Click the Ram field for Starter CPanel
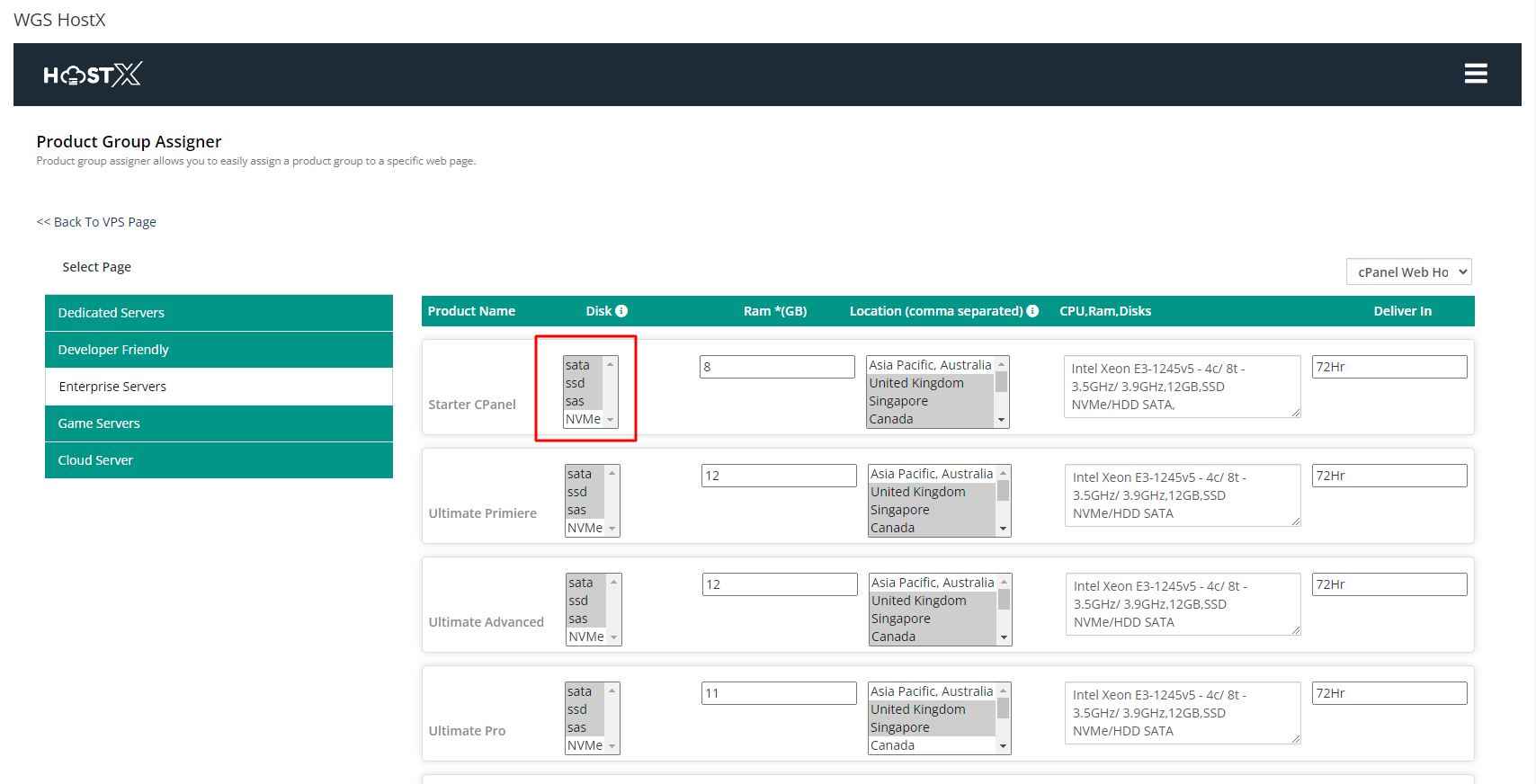Screen dimensions: 1536x784 tap(777, 367)
